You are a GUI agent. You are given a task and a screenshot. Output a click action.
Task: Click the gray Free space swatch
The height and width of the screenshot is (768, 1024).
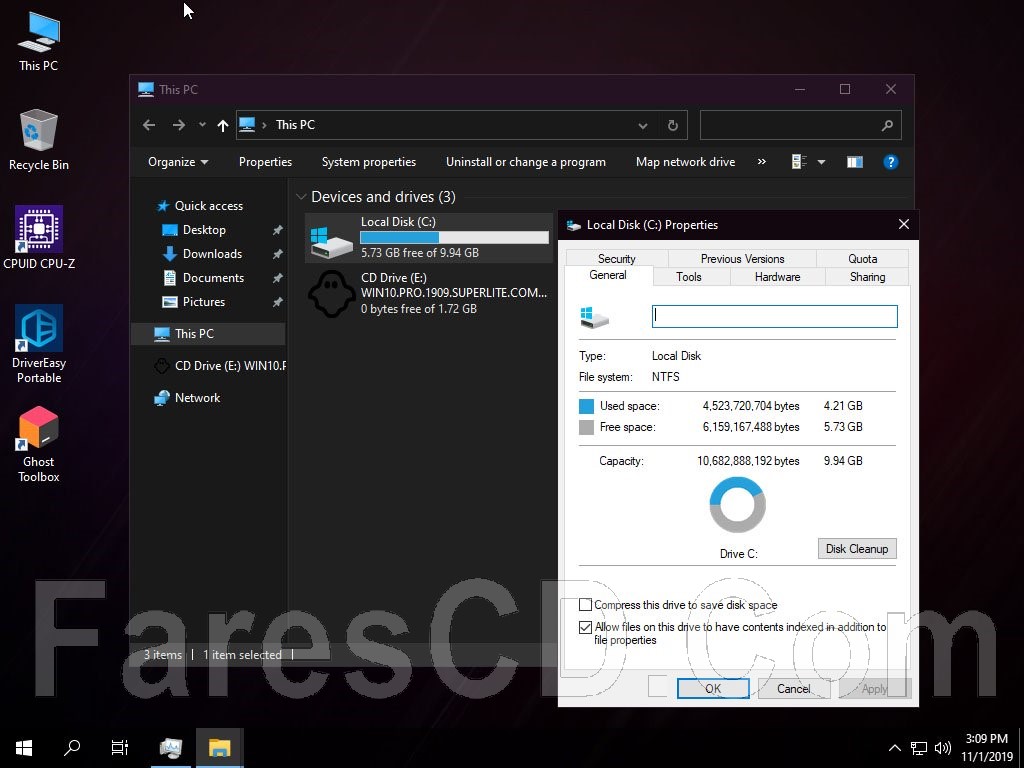[x=586, y=427]
